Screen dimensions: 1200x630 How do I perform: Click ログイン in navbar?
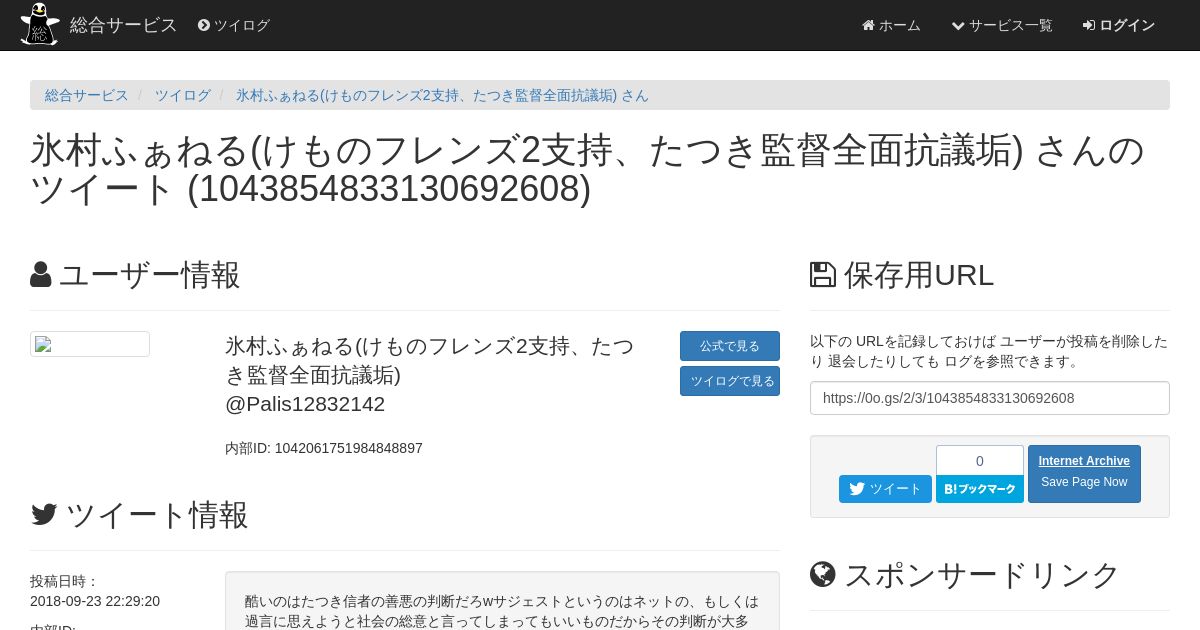pyautogui.click(x=1119, y=25)
